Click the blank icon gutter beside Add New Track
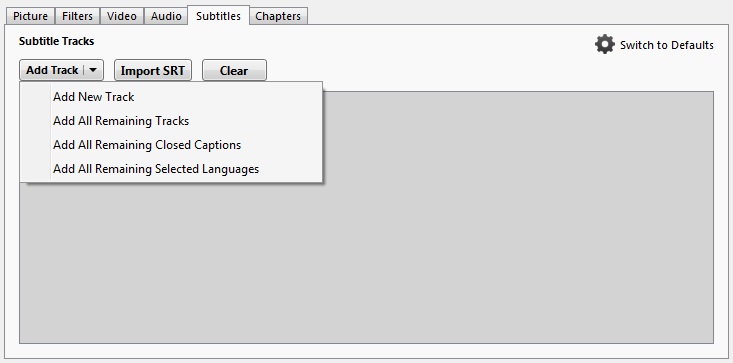The height and width of the screenshot is (363, 733). (36, 97)
